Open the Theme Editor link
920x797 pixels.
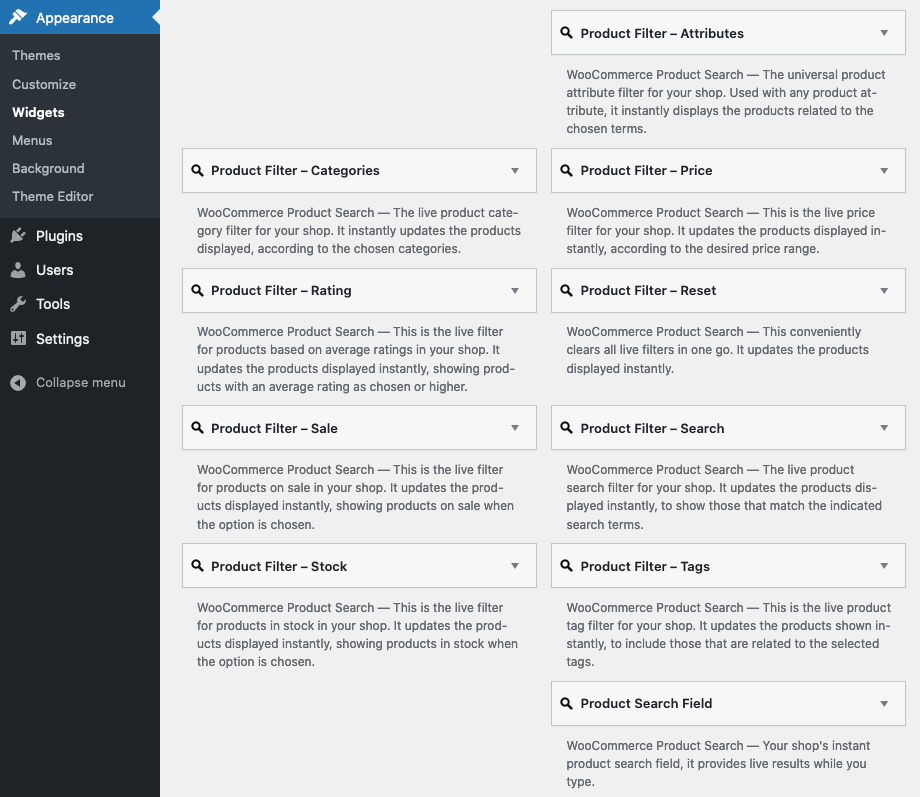point(52,197)
